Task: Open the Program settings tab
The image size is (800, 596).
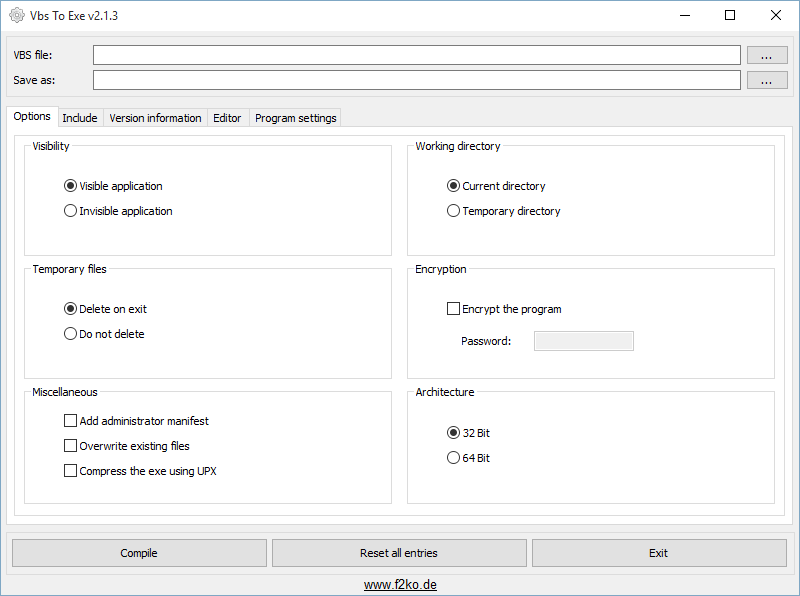Action: tap(295, 118)
